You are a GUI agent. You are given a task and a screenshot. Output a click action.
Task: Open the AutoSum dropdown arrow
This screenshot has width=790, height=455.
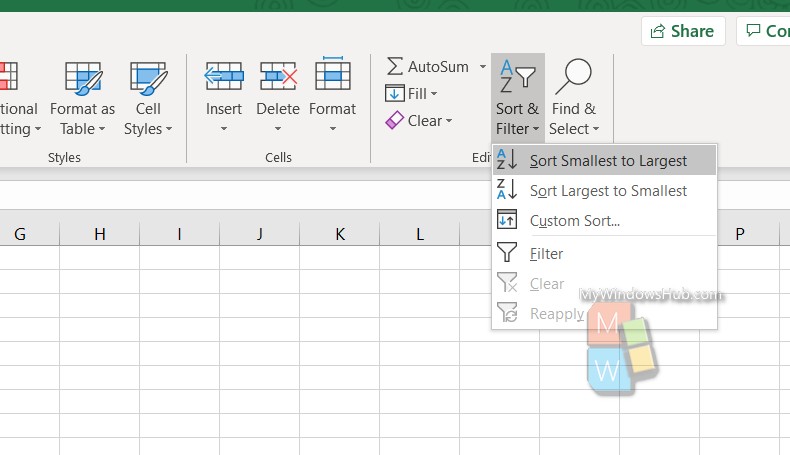tap(483, 67)
